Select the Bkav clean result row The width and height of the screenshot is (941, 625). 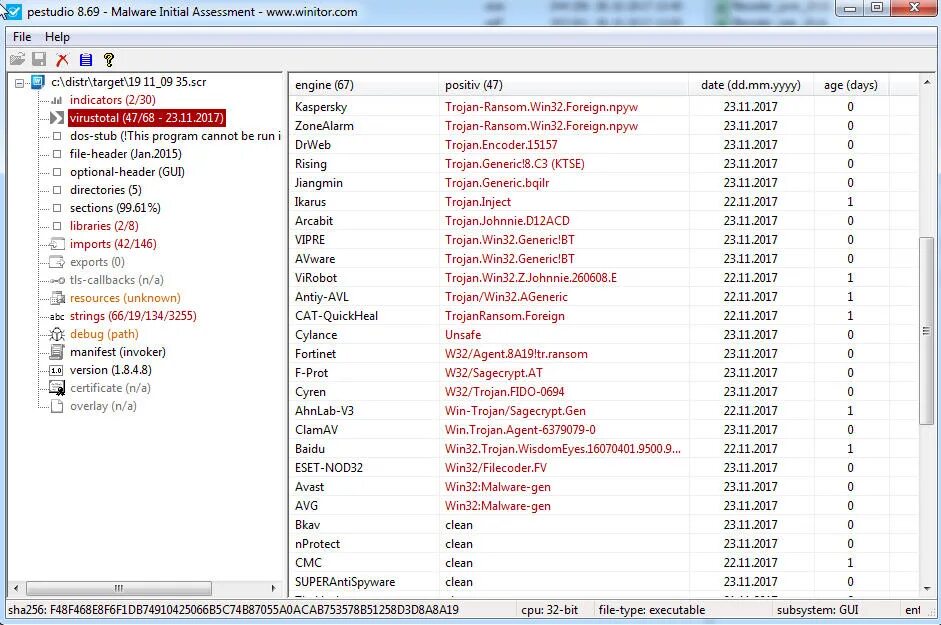coord(603,525)
